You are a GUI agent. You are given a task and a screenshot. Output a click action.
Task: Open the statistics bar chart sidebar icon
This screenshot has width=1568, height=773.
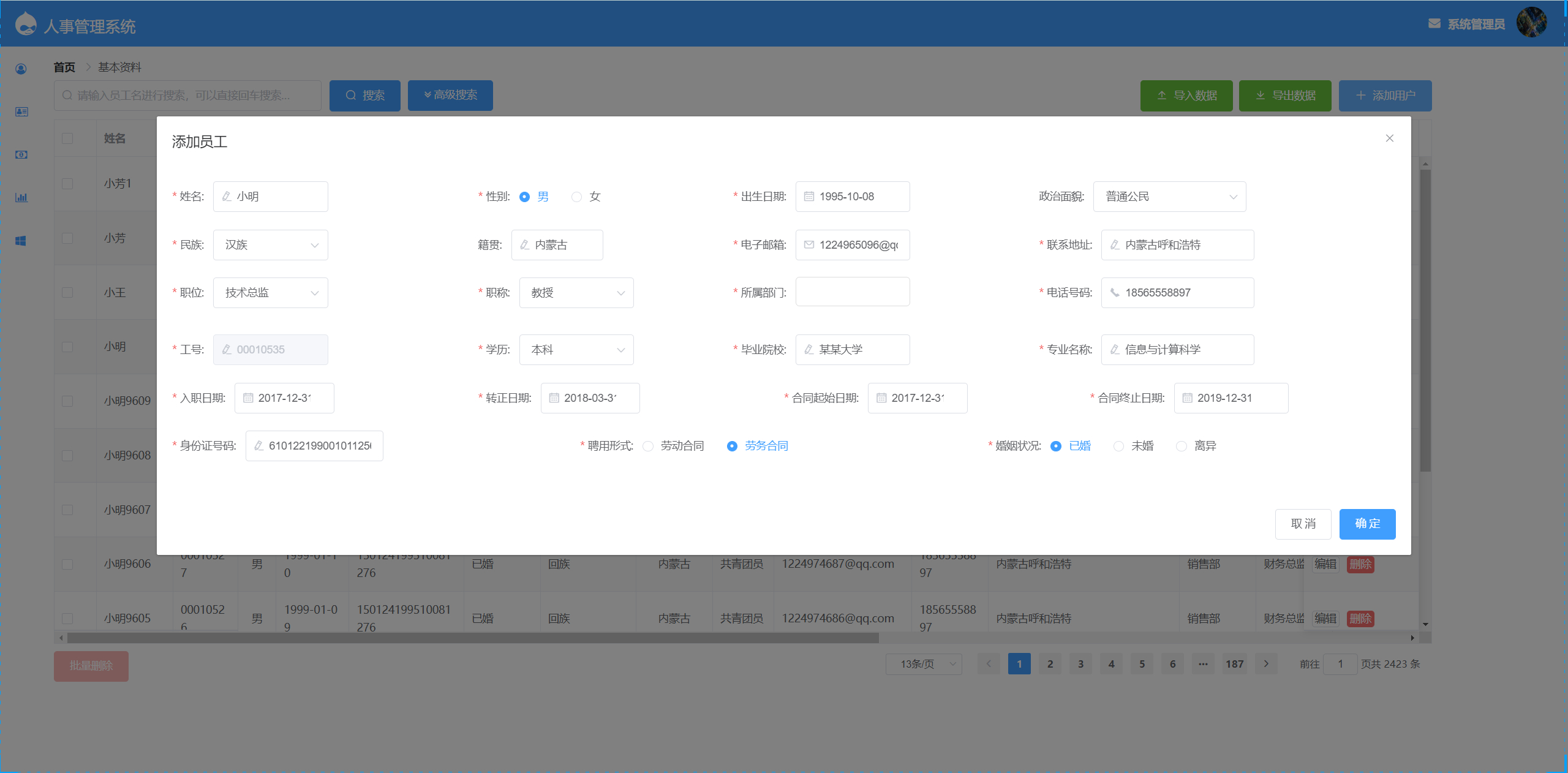(x=21, y=197)
